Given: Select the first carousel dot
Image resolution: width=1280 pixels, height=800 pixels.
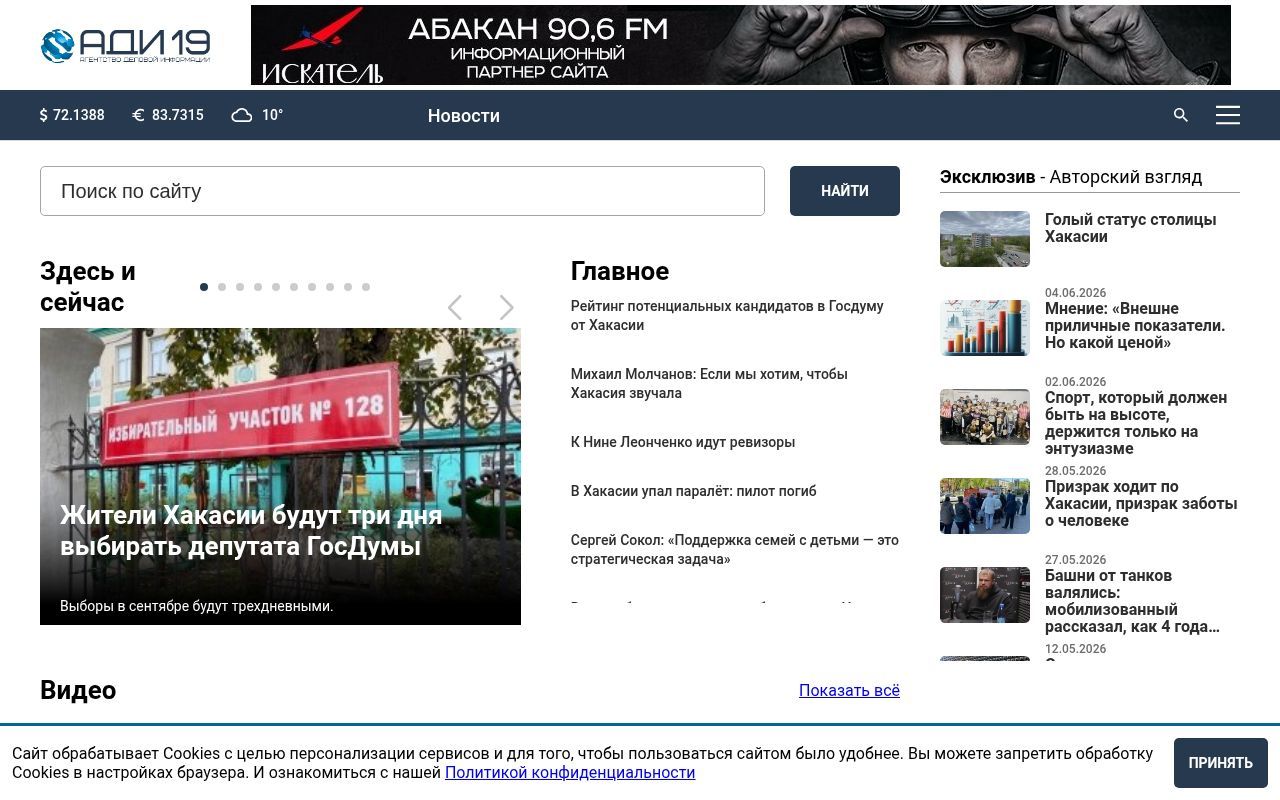Looking at the screenshot, I should [204, 287].
